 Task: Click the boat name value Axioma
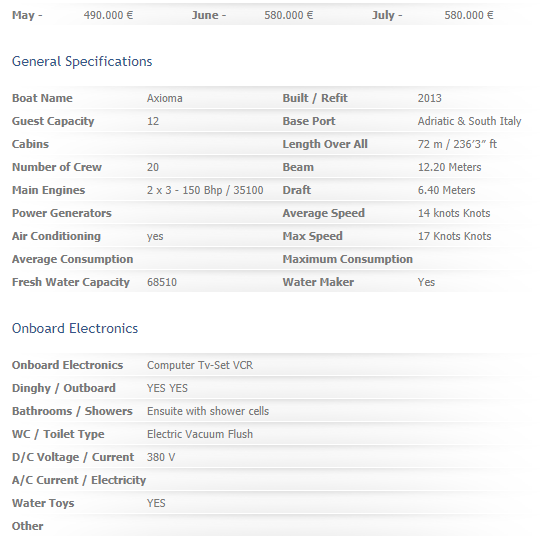[165, 98]
